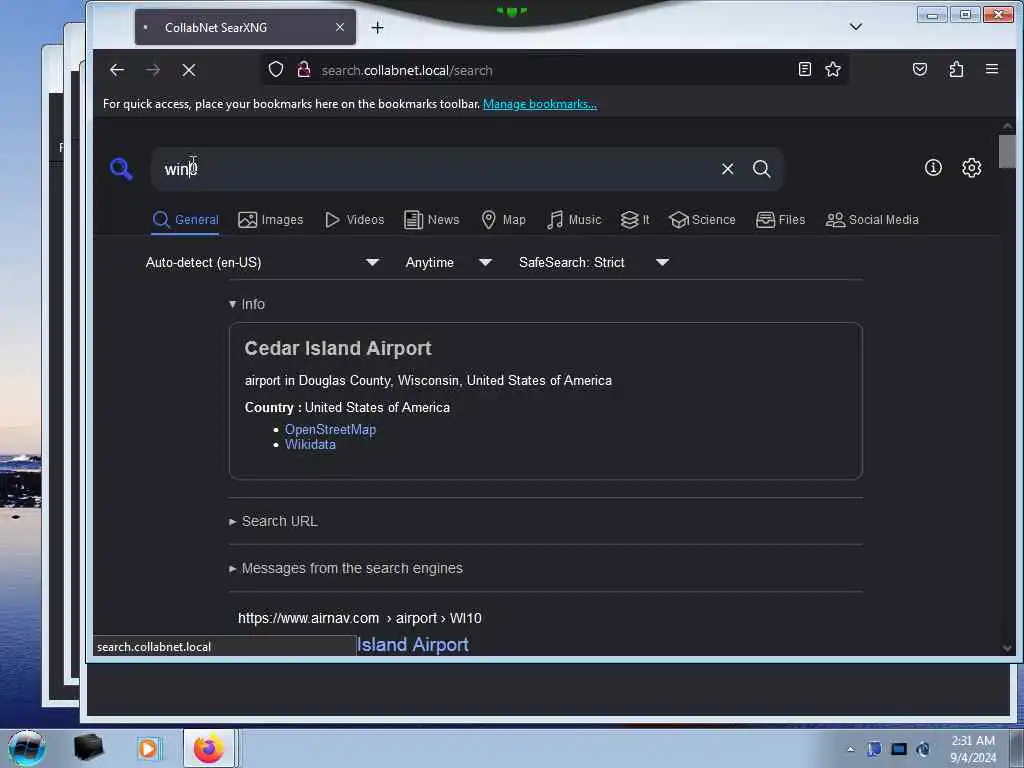Open SafeSearch Strict dropdown
This screenshot has width=1024, height=768.
(594, 263)
